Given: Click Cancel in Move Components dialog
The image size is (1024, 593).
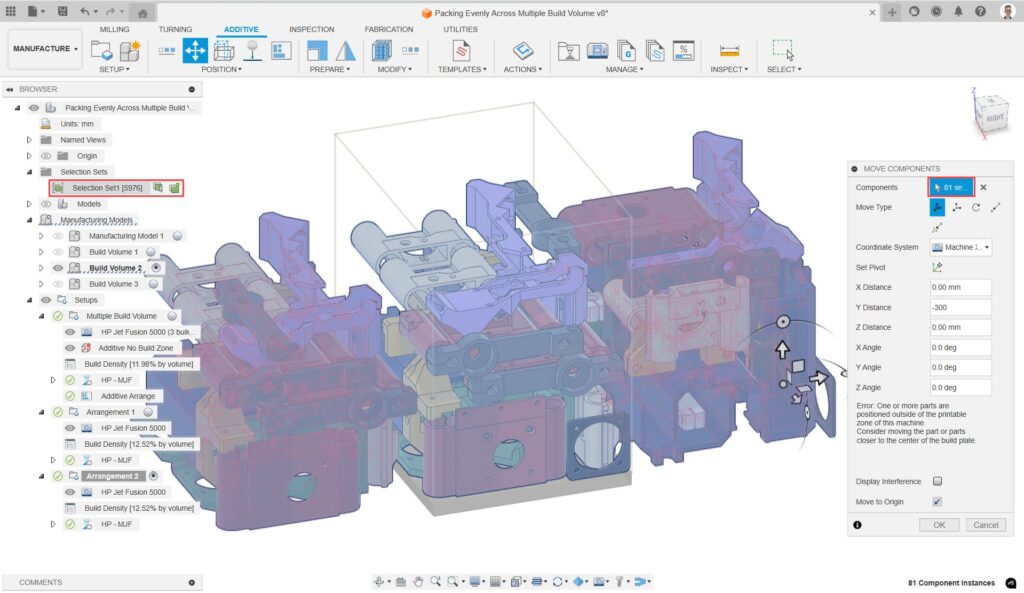Looking at the screenshot, I should click(985, 525).
